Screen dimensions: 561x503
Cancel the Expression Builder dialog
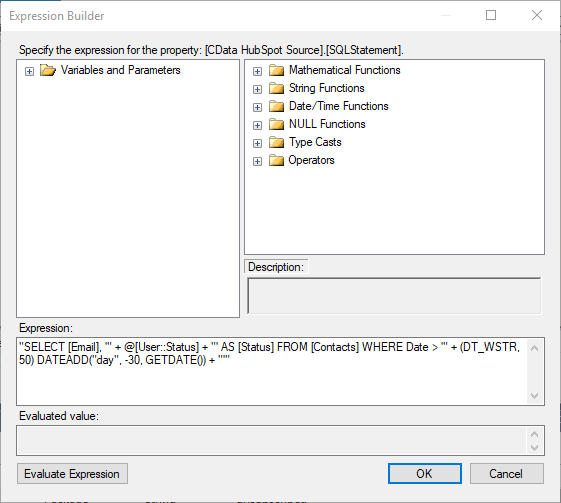click(x=507, y=474)
